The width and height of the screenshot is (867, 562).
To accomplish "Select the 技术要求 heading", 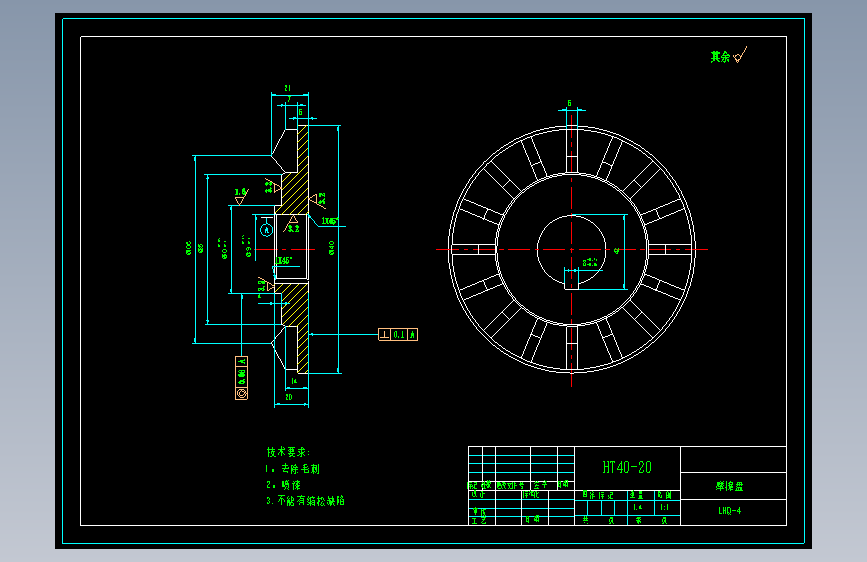I will 288,452.
